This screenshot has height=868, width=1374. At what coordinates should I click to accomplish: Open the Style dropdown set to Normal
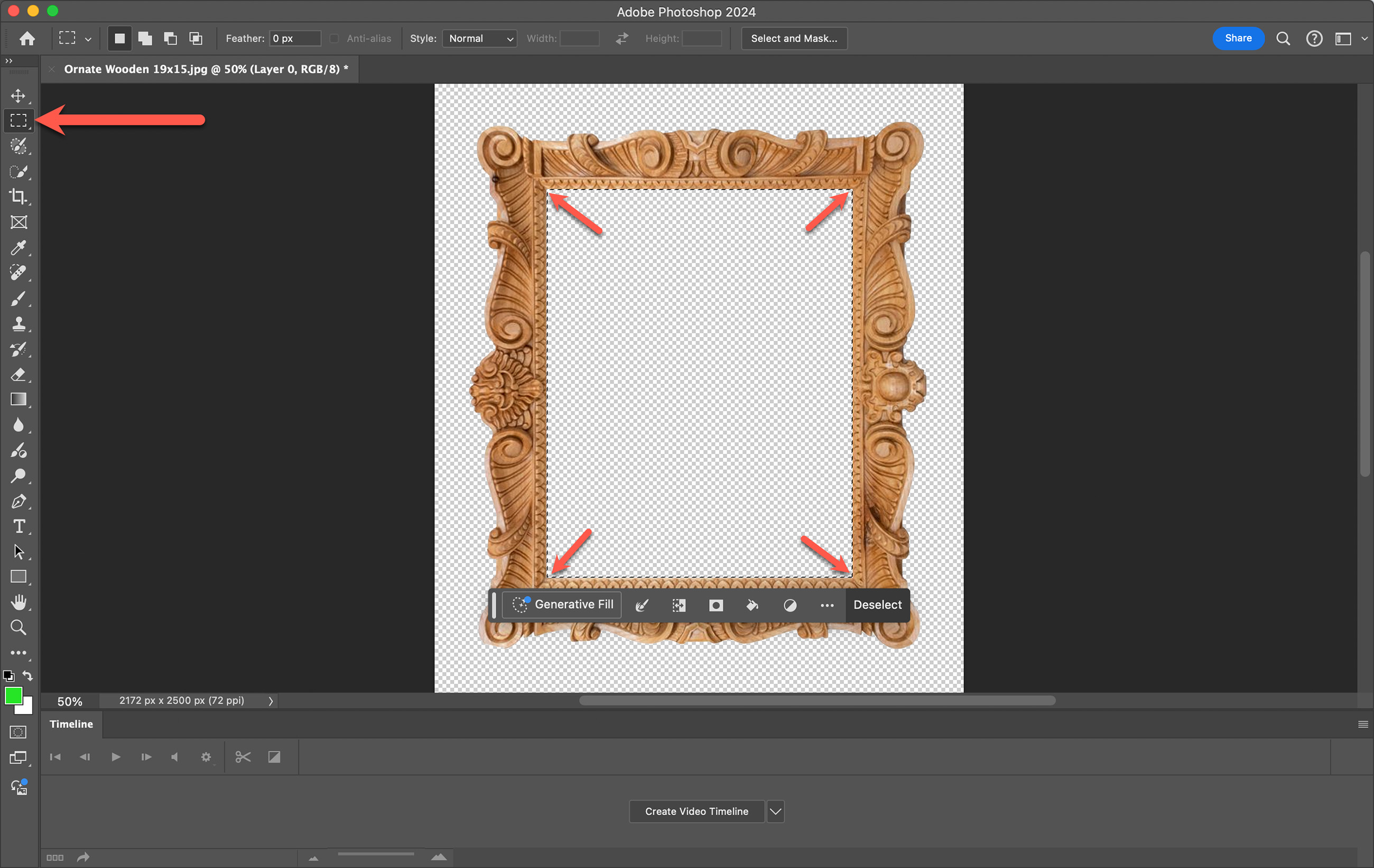[479, 38]
